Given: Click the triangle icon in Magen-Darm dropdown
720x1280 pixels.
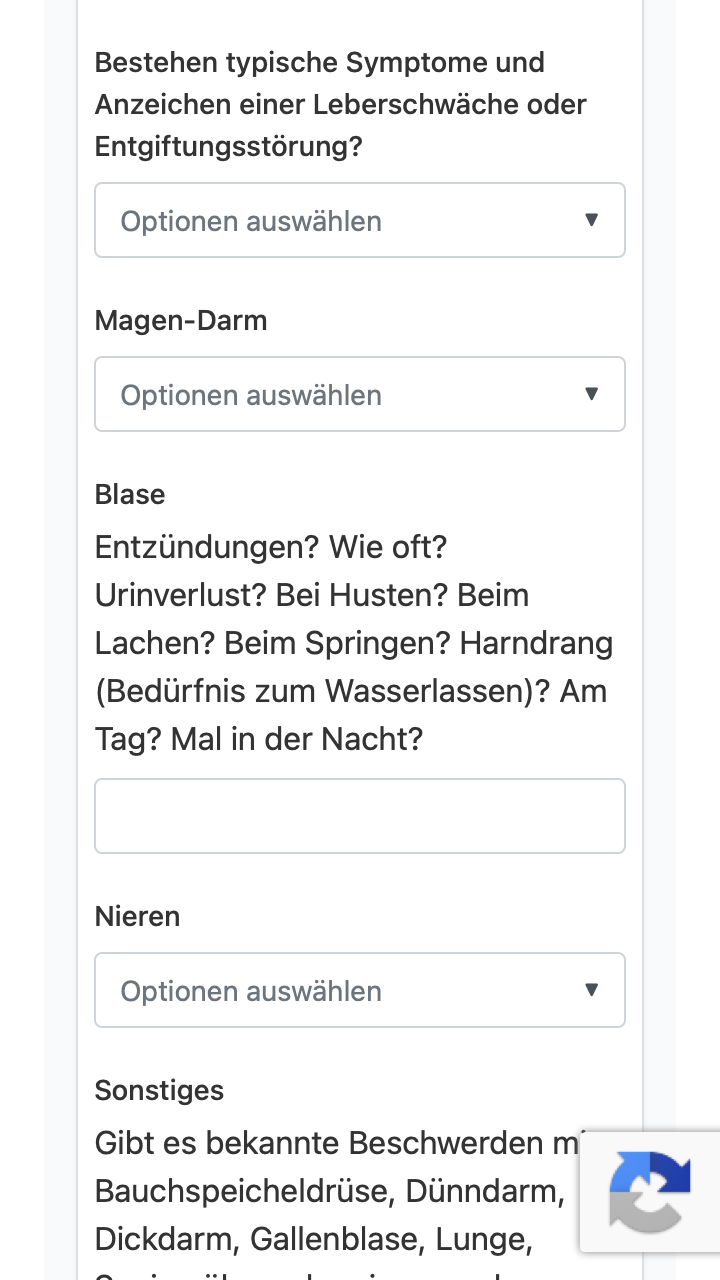Looking at the screenshot, I should point(591,394).
